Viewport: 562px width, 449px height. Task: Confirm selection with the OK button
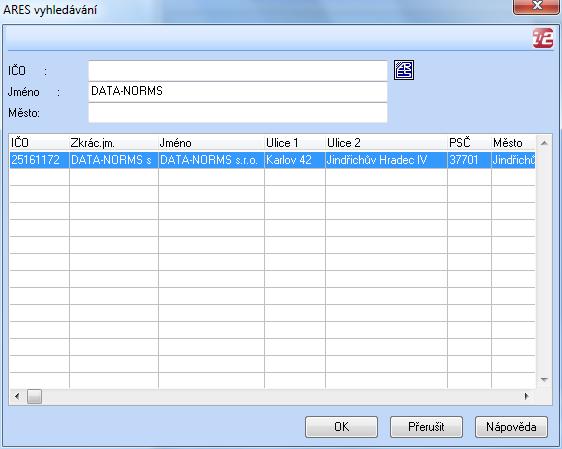click(341, 427)
